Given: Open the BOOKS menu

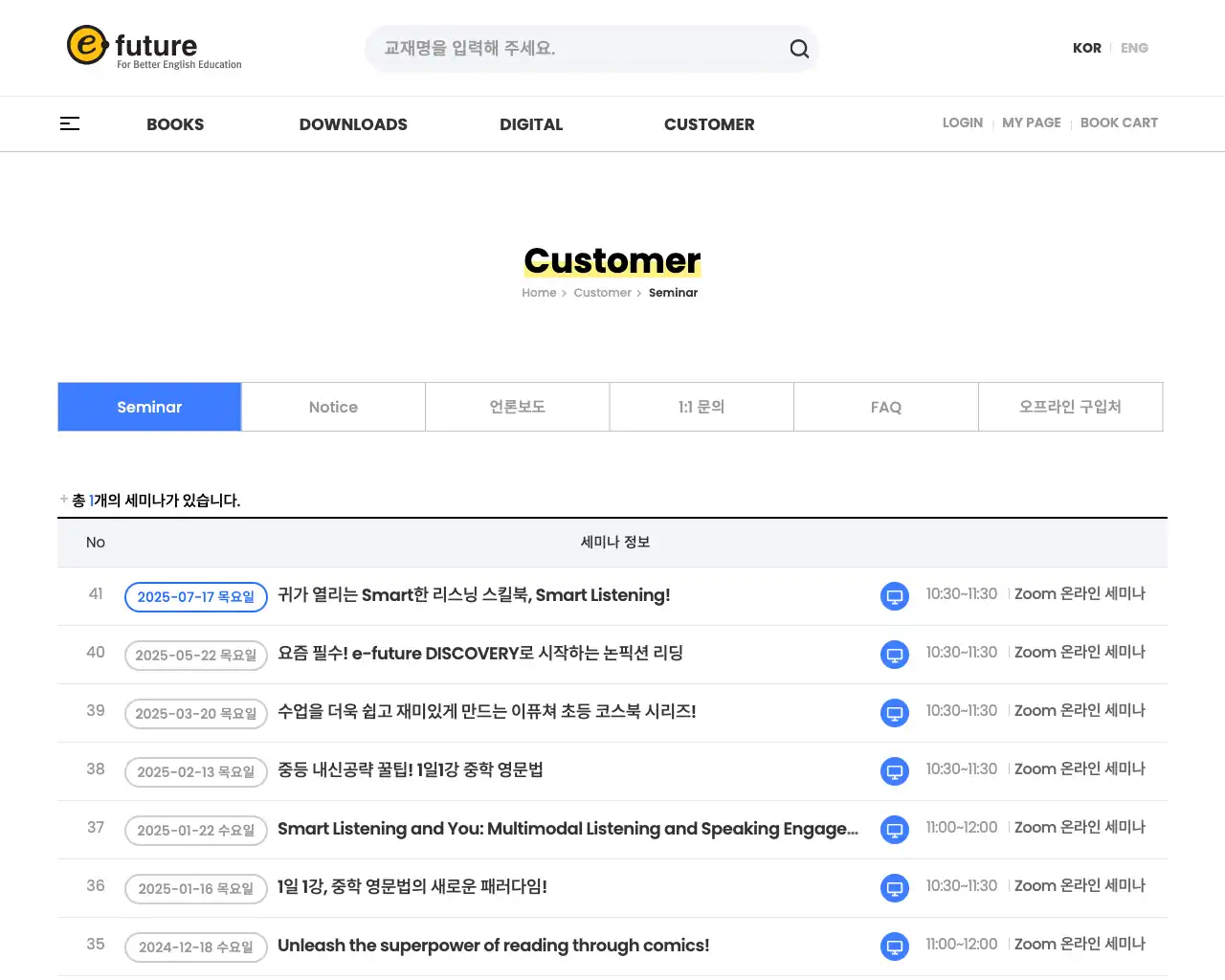Looking at the screenshot, I should [x=175, y=124].
